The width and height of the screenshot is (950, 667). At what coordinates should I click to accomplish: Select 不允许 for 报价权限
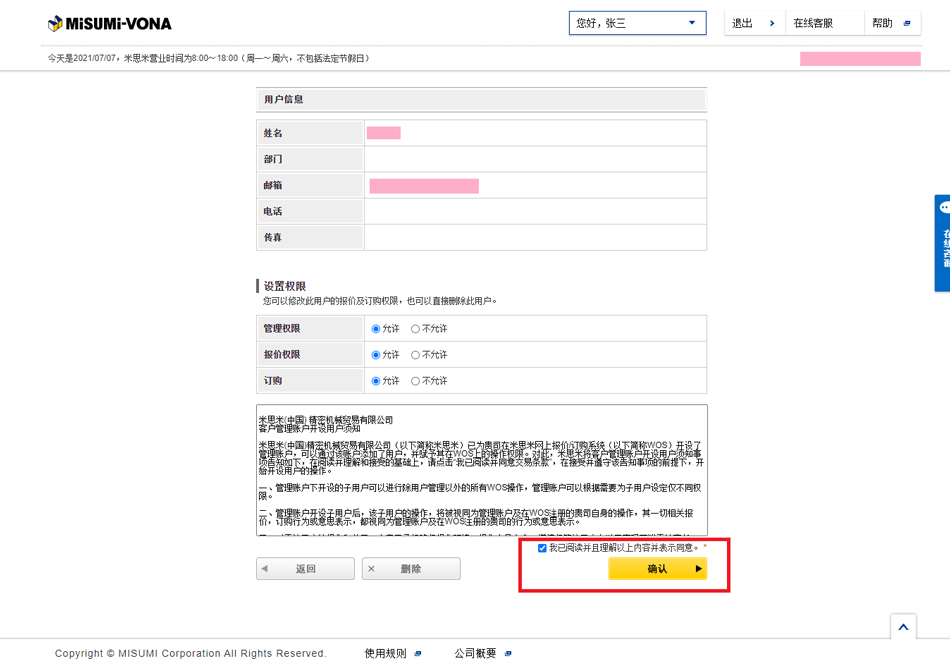tap(416, 355)
